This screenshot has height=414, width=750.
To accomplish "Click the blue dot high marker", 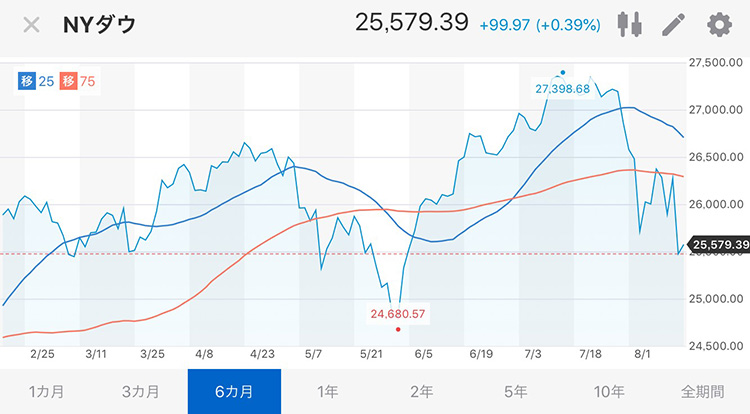I will point(562,73).
